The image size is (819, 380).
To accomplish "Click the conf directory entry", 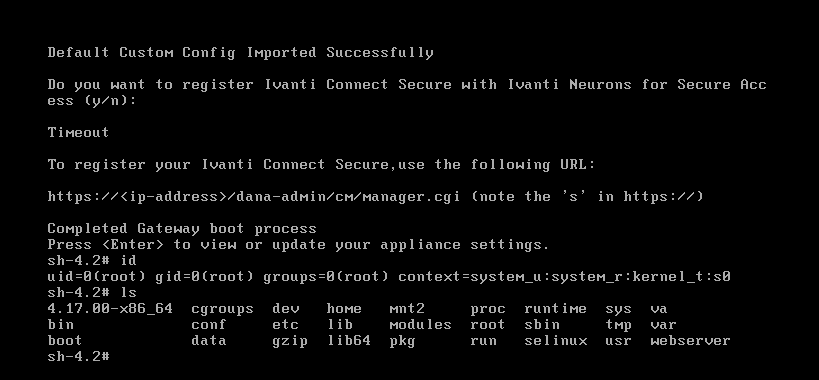I will [x=209, y=325].
